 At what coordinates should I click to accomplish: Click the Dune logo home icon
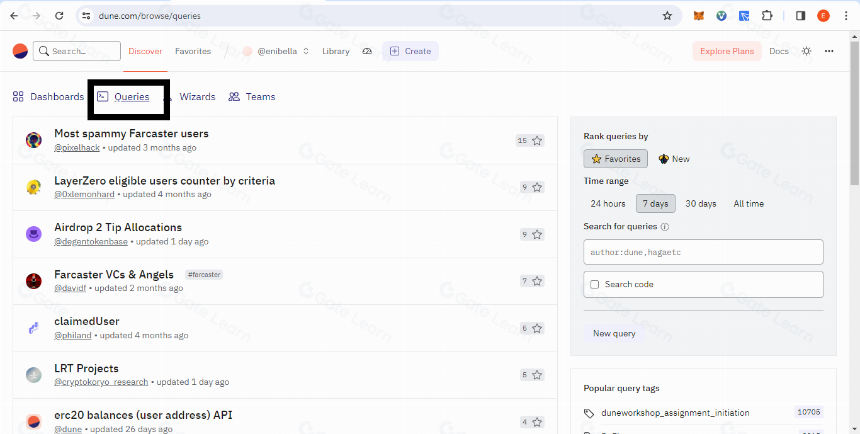[x=20, y=51]
